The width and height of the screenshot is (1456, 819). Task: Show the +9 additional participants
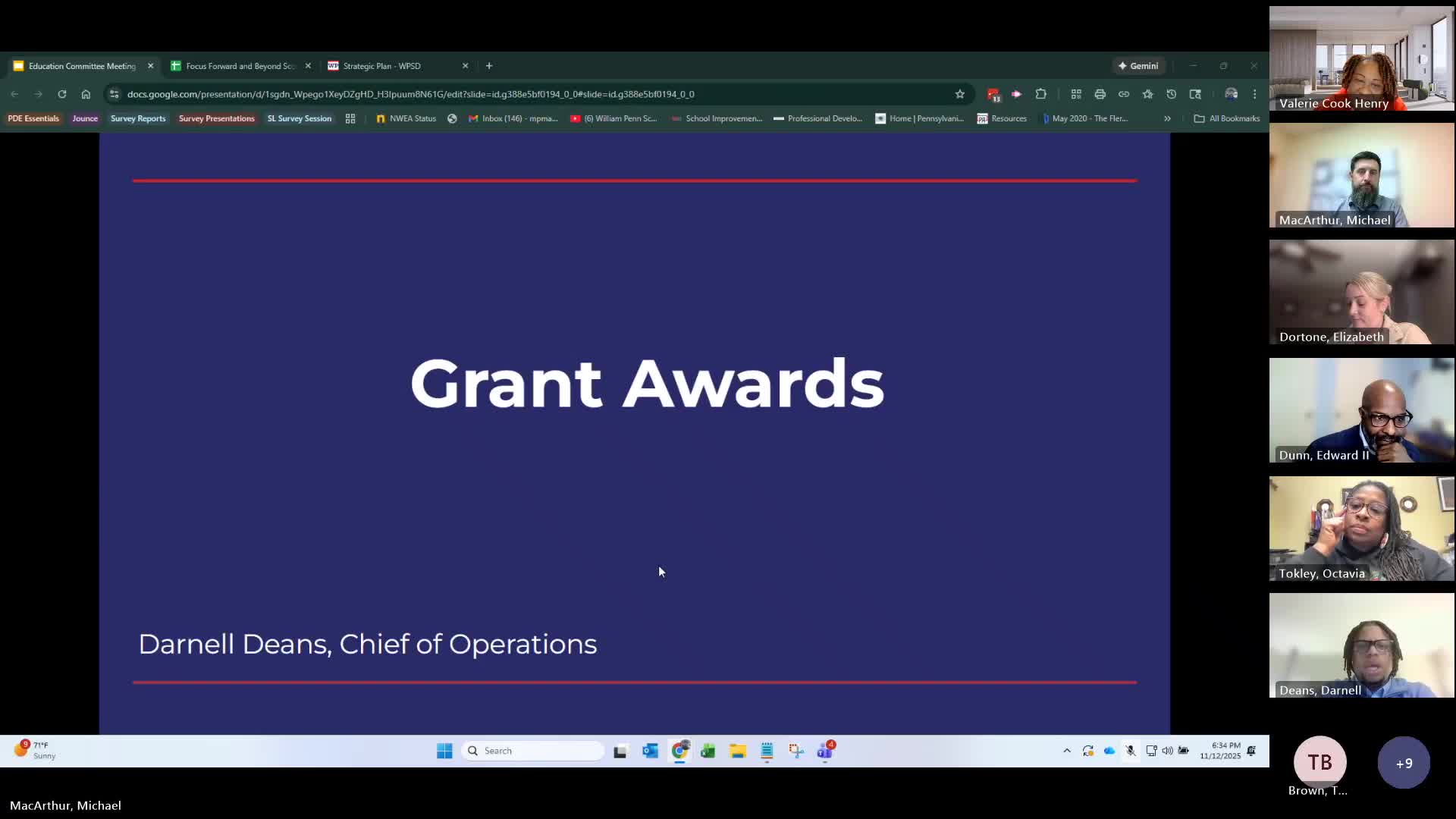pos(1404,763)
